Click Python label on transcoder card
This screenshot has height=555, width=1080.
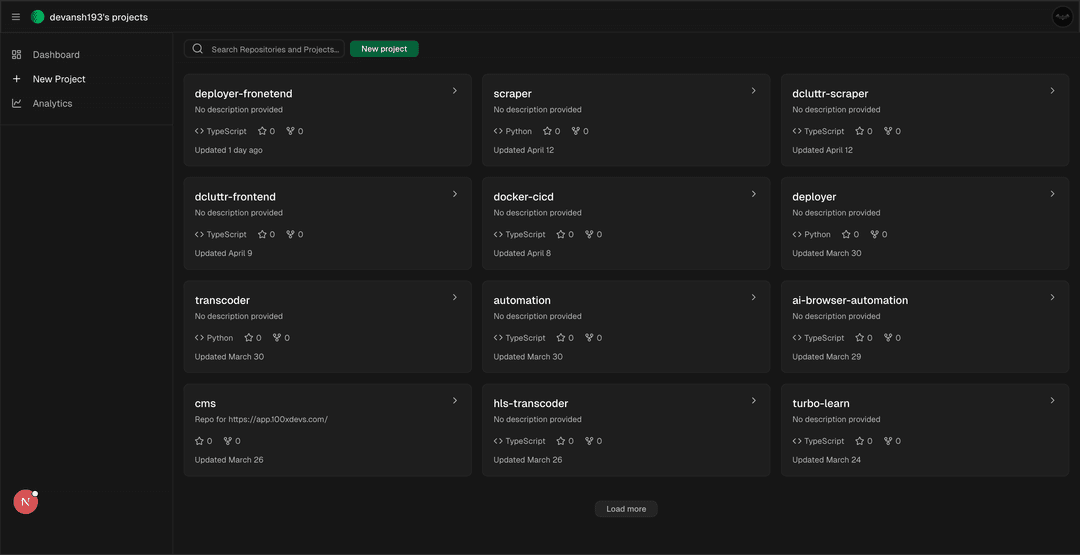point(220,338)
